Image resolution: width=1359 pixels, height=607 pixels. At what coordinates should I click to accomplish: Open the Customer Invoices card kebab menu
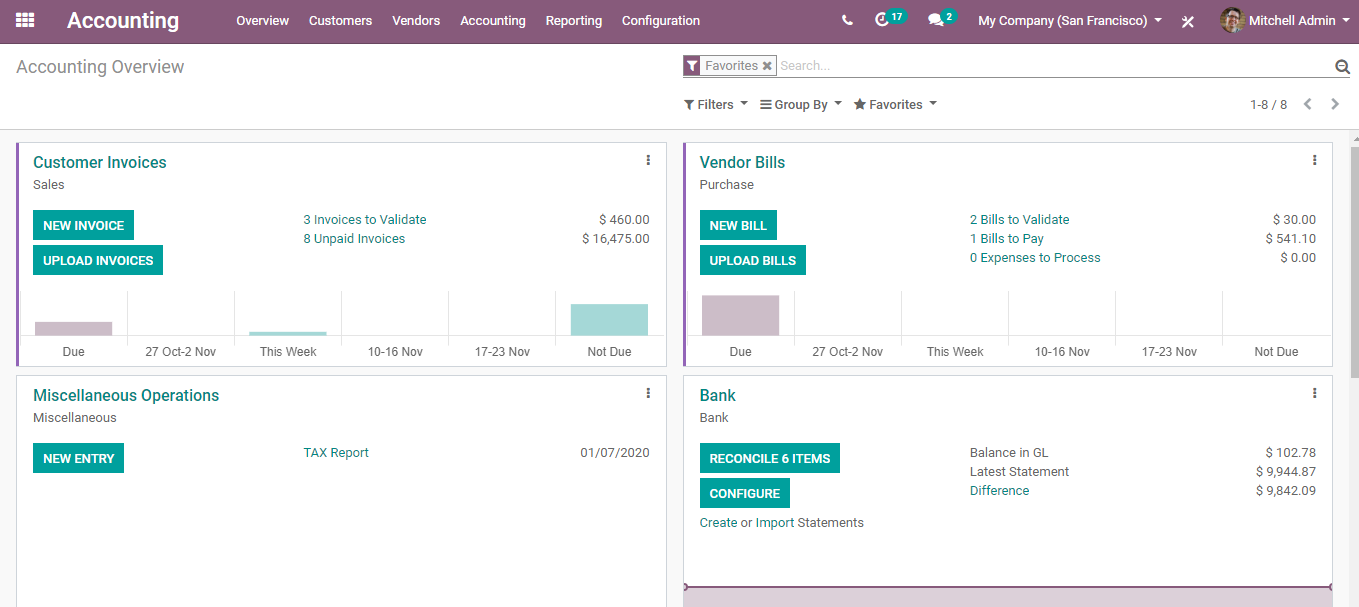[648, 160]
